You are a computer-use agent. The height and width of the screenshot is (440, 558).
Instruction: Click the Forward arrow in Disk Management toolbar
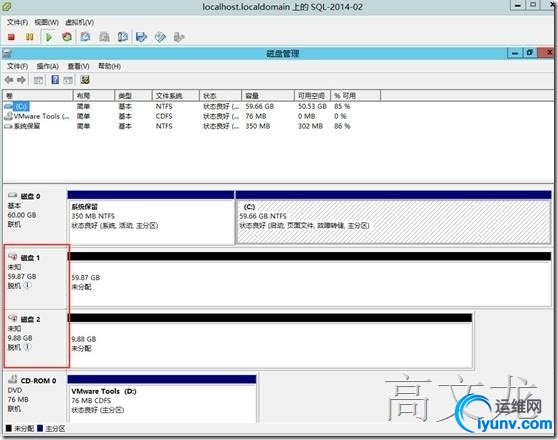[x=21, y=80]
